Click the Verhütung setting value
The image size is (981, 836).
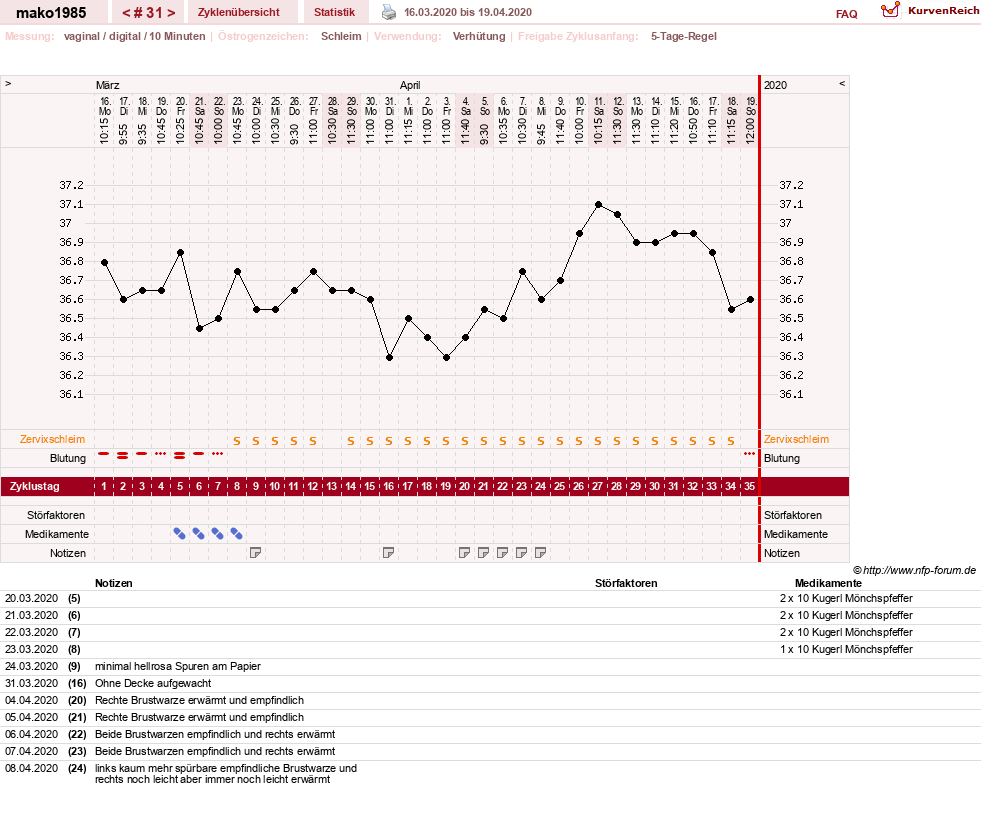[479, 36]
